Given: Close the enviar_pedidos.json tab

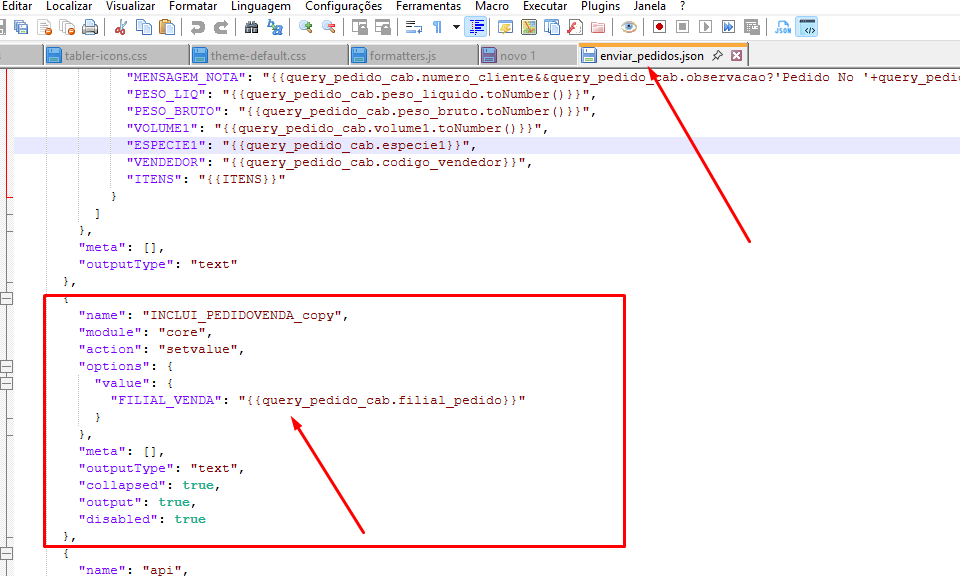Looking at the screenshot, I should (737, 56).
